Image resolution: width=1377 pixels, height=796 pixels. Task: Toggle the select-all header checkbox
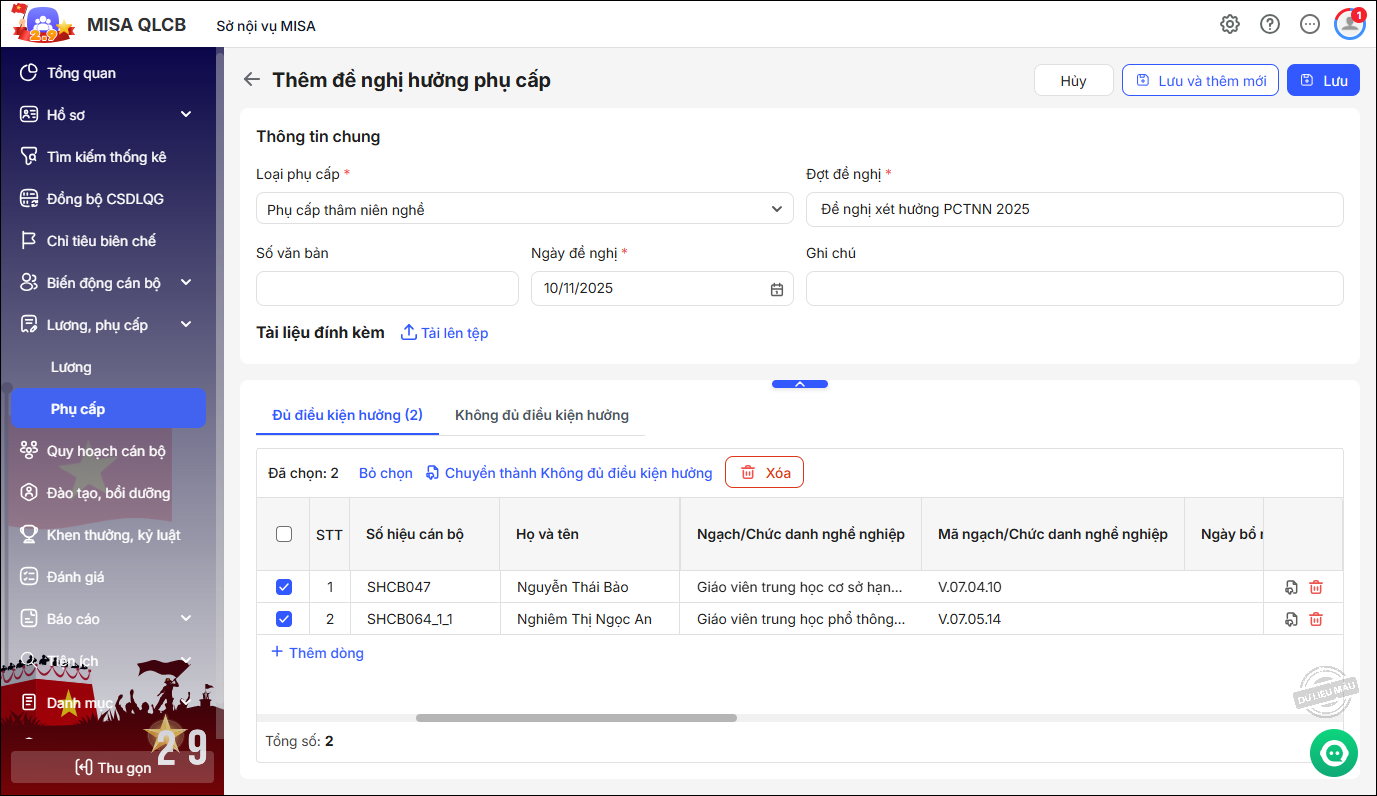point(284,534)
